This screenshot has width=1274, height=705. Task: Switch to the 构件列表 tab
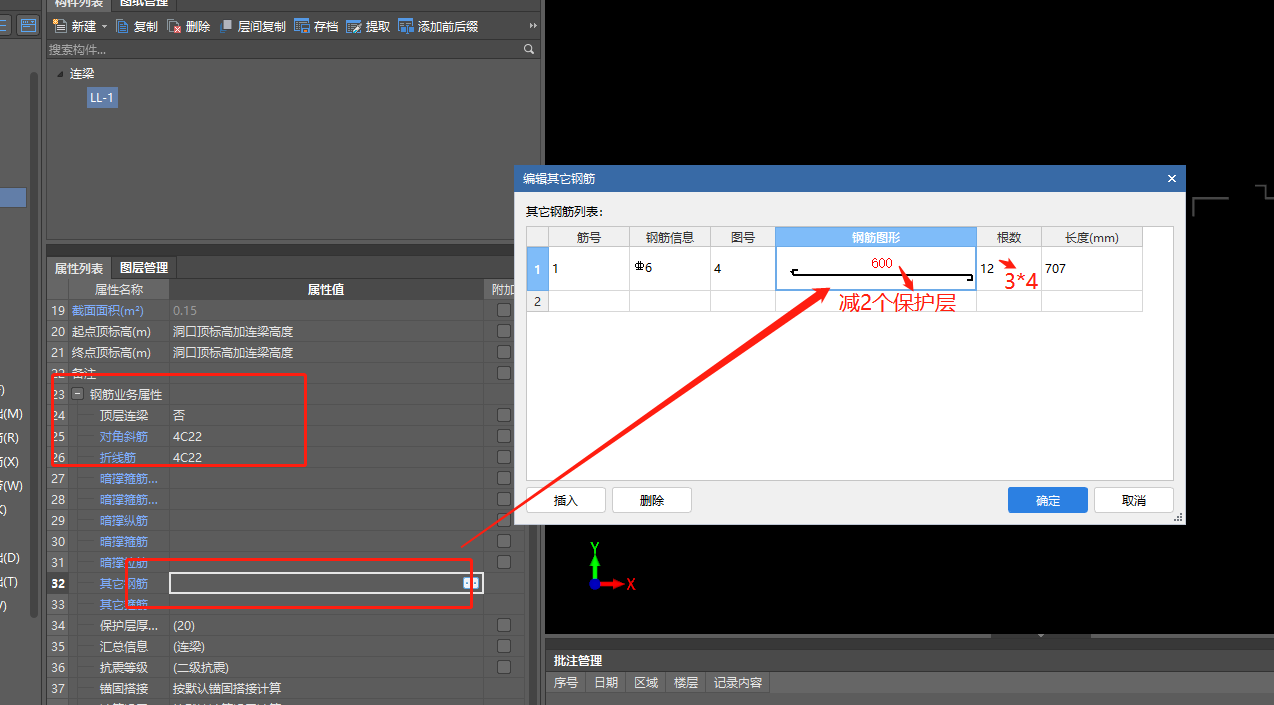[79, 4]
